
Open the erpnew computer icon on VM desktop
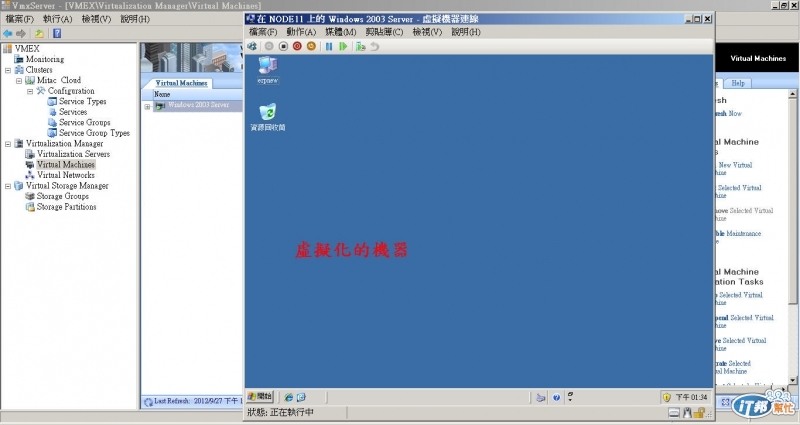[x=268, y=70]
